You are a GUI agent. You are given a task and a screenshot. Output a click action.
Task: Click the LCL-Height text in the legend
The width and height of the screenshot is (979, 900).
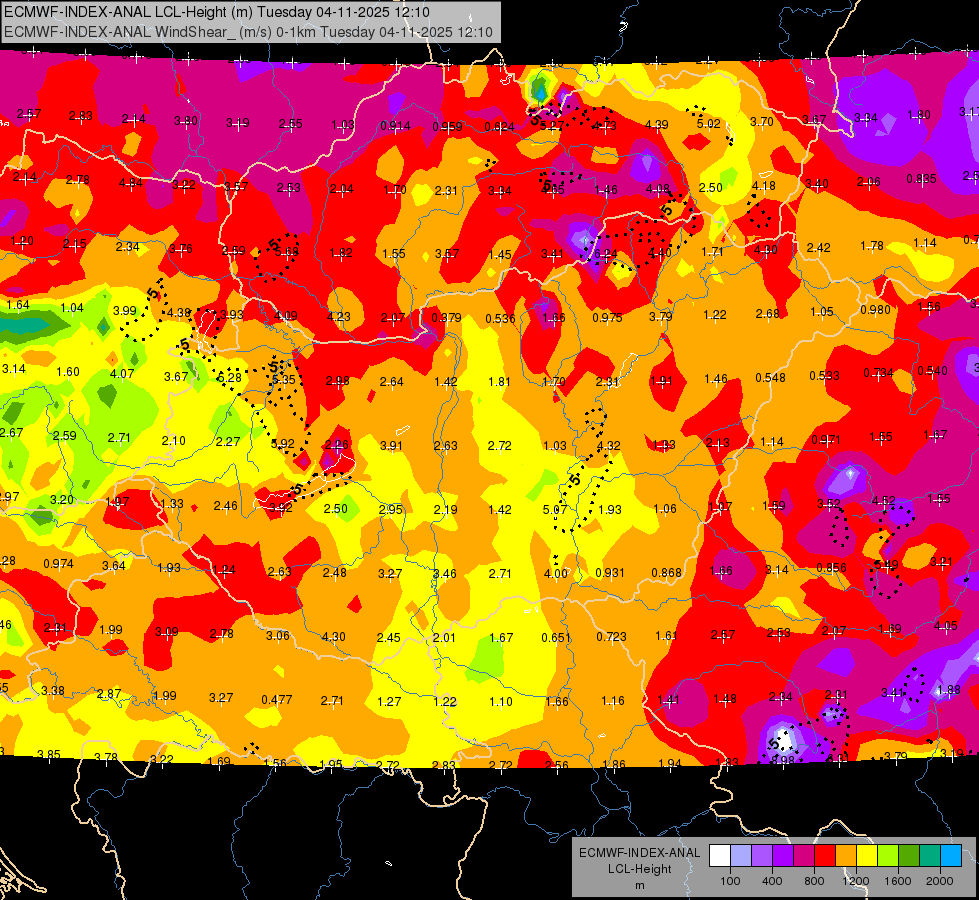pos(639,869)
